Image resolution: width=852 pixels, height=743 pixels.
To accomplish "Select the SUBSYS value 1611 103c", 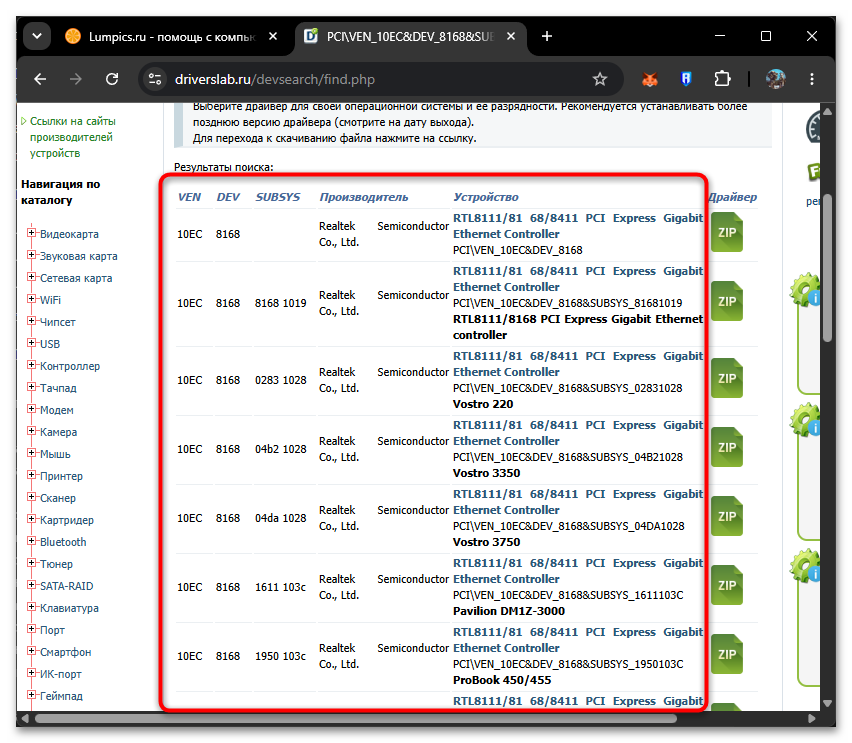I will coord(280,587).
